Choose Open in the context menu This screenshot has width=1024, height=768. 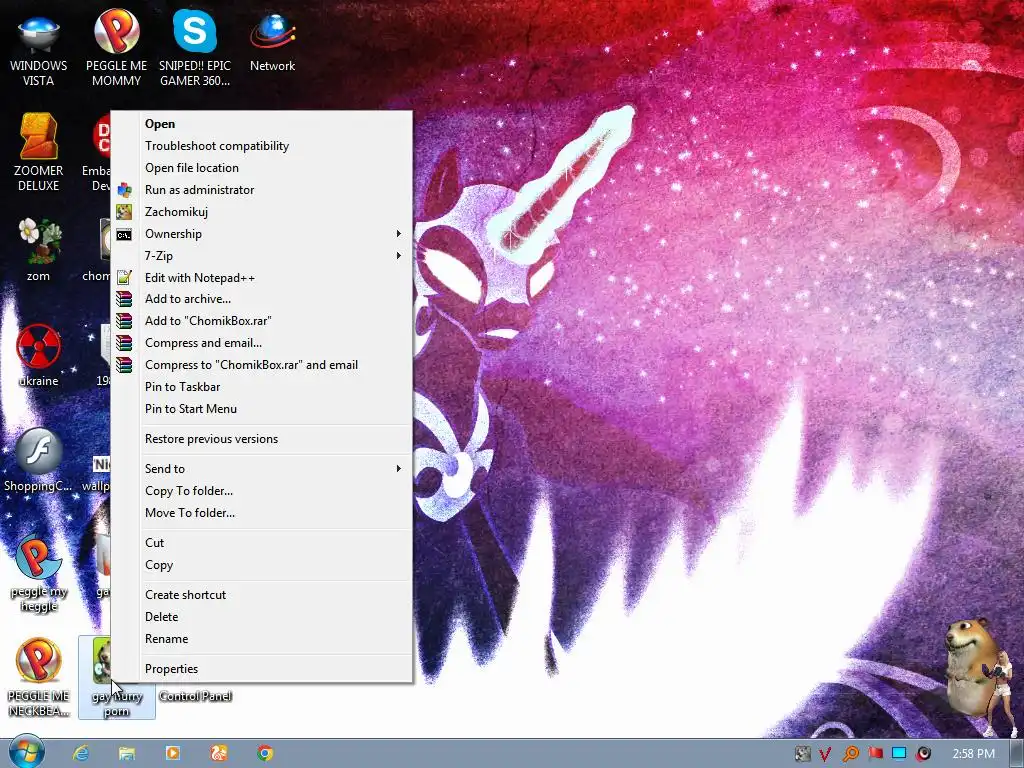[x=262, y=124]
